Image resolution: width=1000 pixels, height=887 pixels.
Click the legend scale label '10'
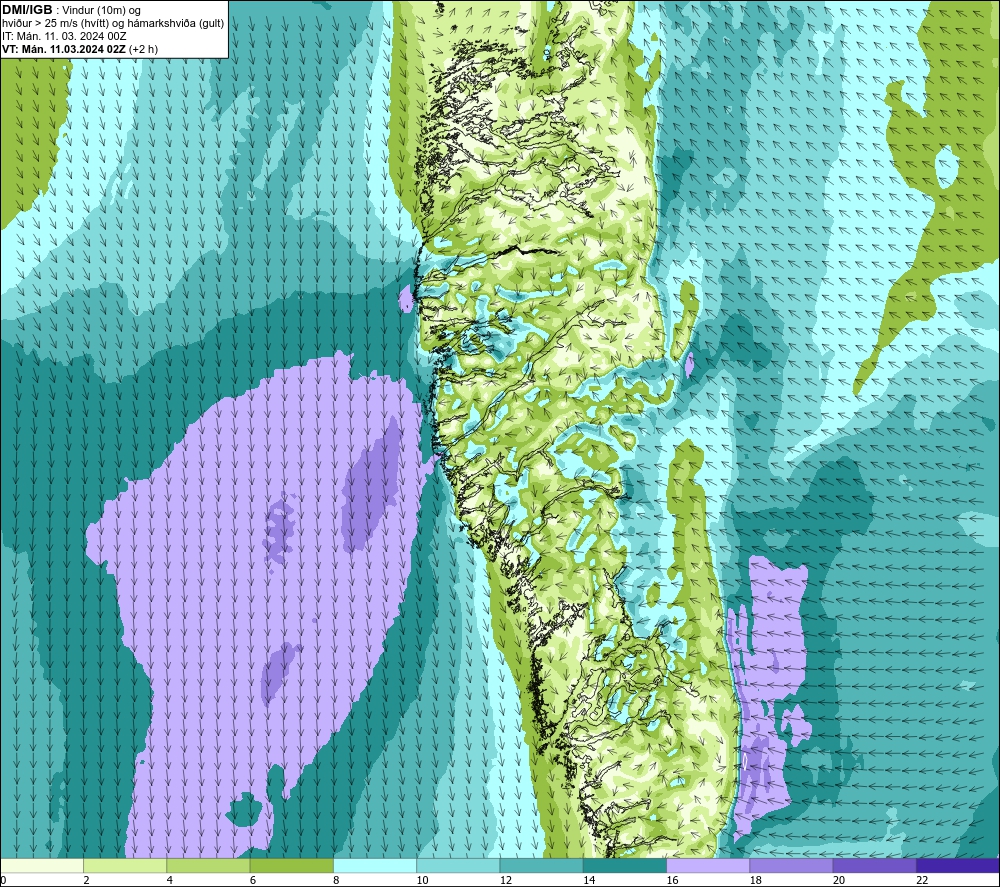[x=422, y=880]
